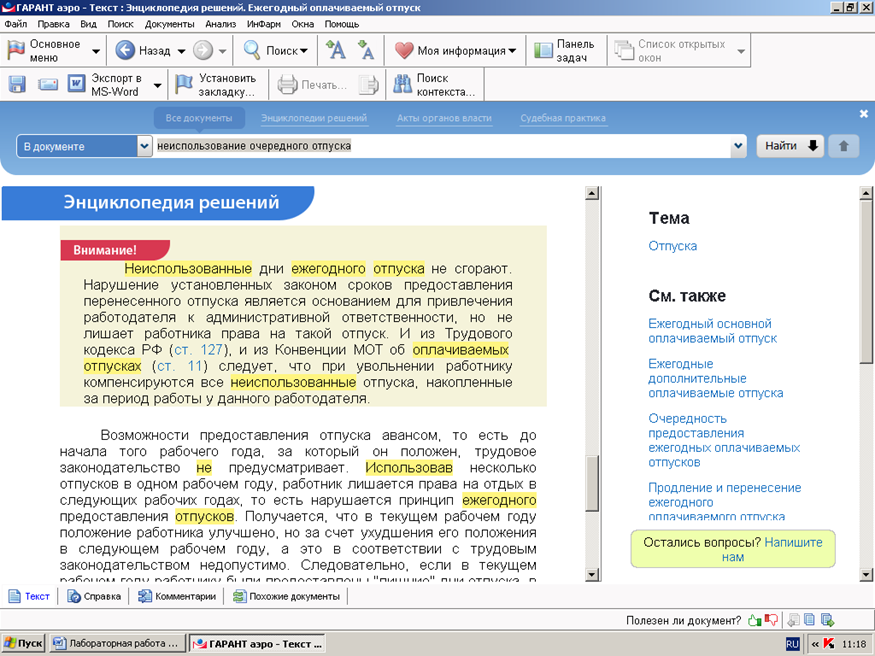
Task: Decrease font size with the A-down icon
Action: 366,50
